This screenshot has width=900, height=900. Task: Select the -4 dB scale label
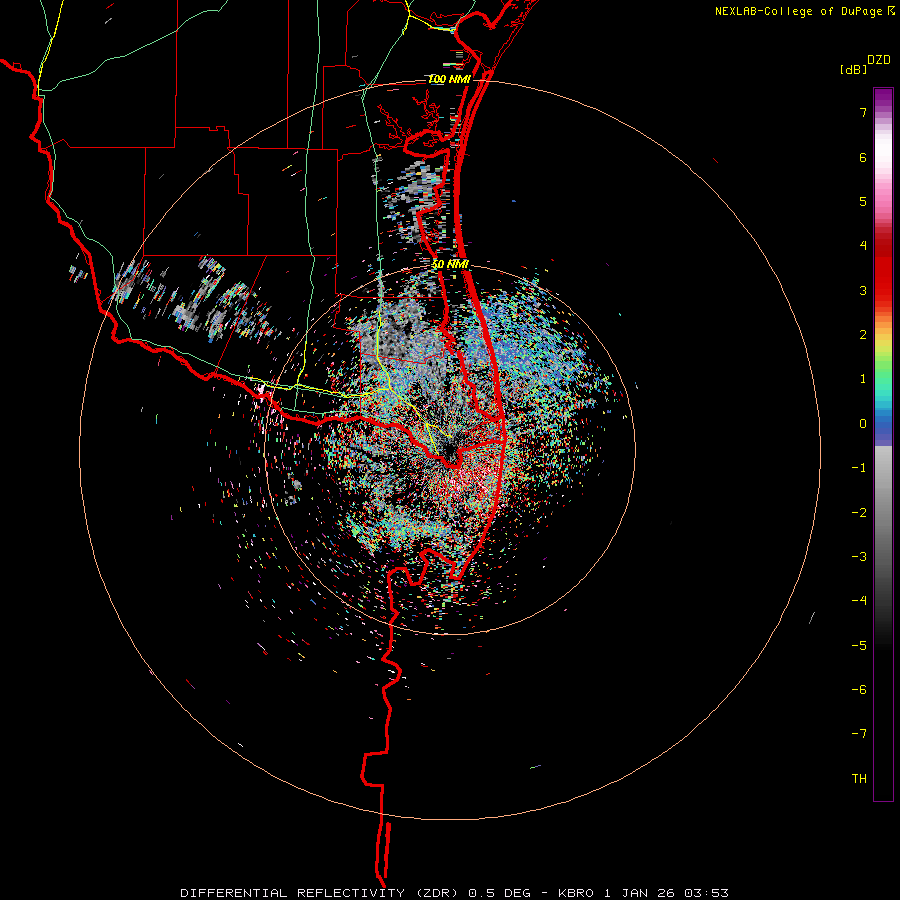859,601
